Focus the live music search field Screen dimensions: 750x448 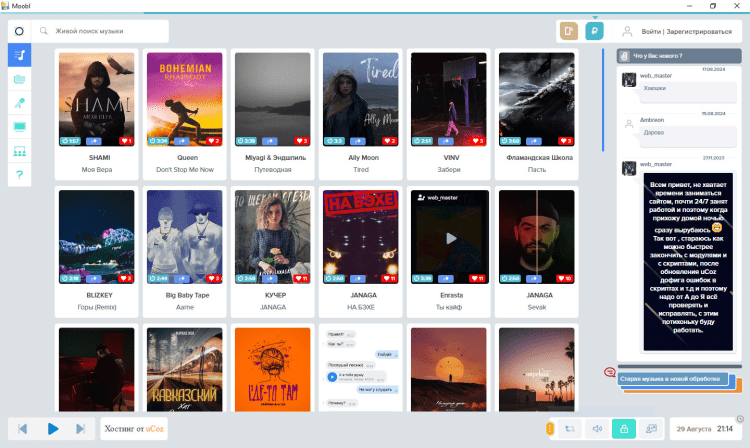pos(105,32)
